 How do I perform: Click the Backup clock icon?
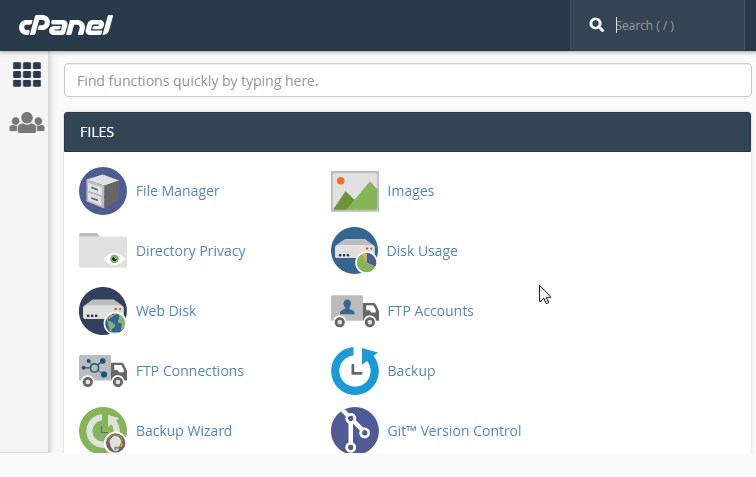[x=355, y=371]
